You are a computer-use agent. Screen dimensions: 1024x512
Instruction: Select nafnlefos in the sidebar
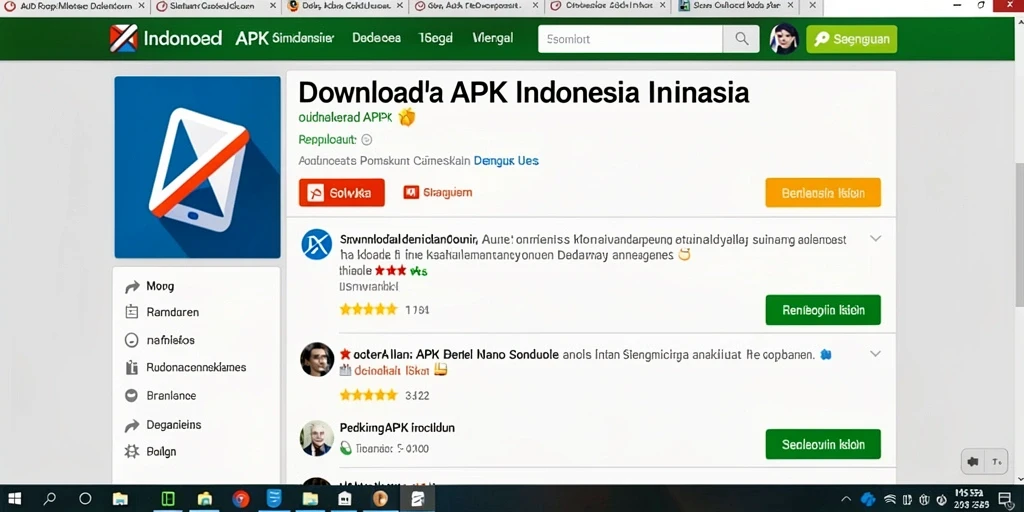click(x=159, y=340)
